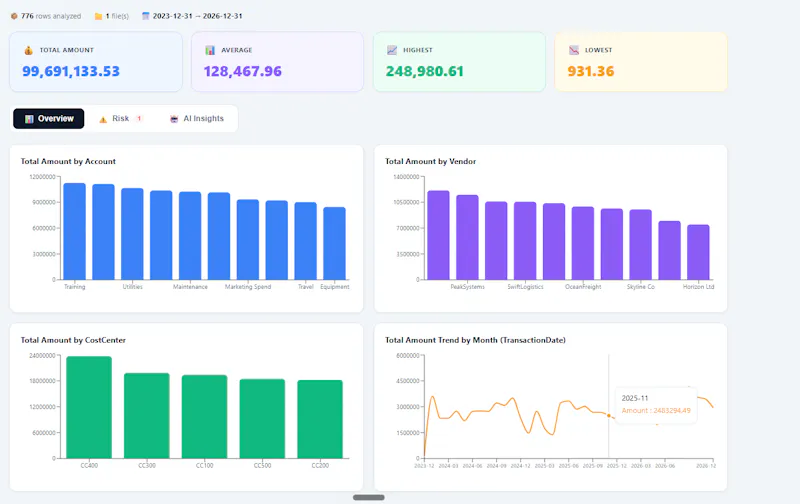
Task: Click 'Total Amount by Vendor' chart title
Action: (x=431, y=161)
